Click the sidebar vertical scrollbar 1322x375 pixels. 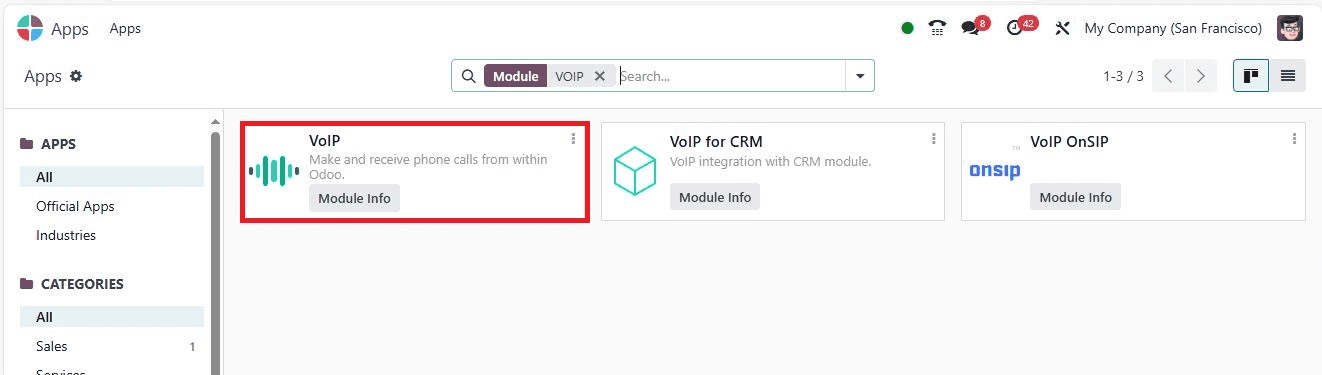click(x=215, y=250)
